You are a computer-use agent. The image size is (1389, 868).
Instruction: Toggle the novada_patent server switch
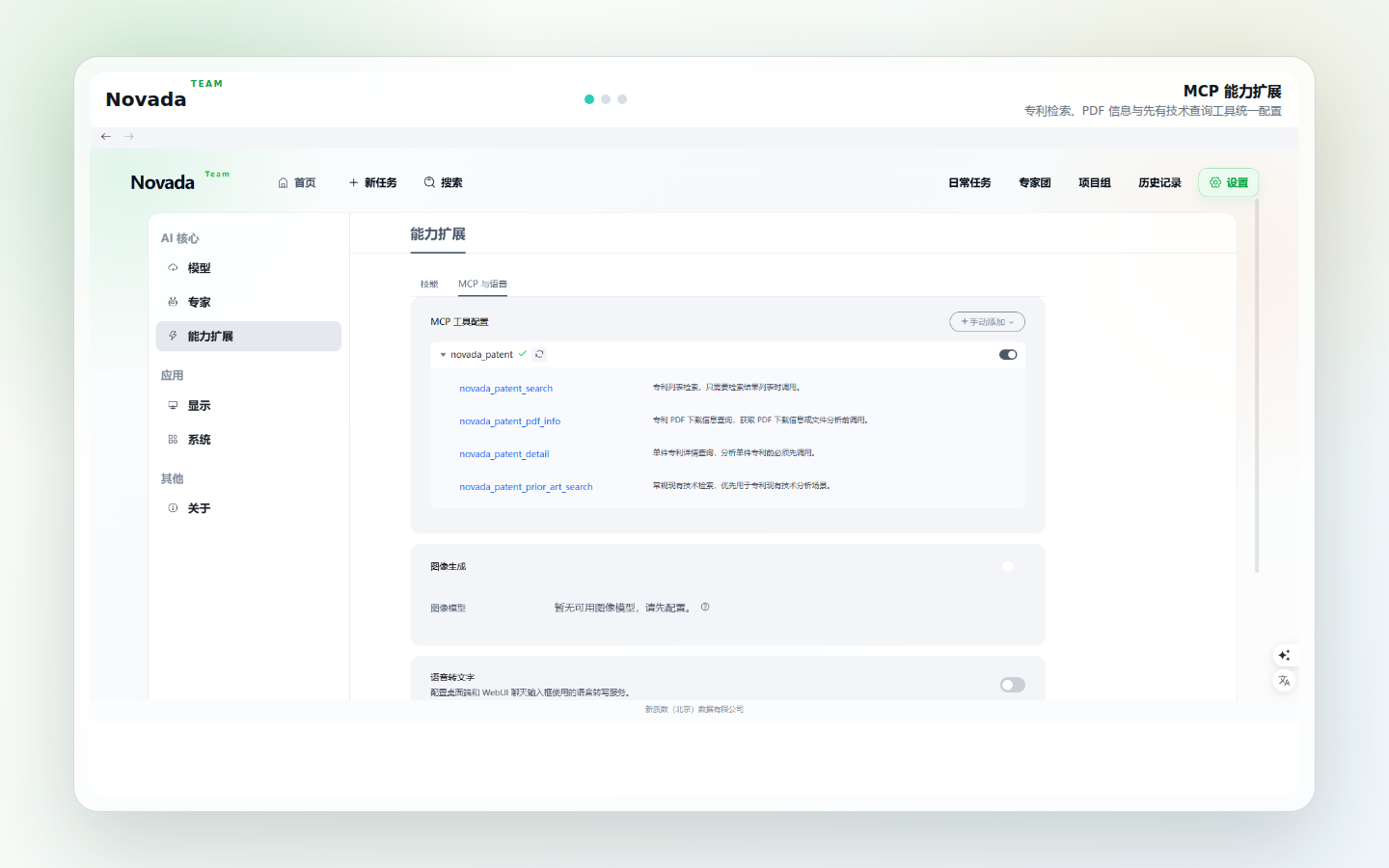click(x=1008, y=354)
